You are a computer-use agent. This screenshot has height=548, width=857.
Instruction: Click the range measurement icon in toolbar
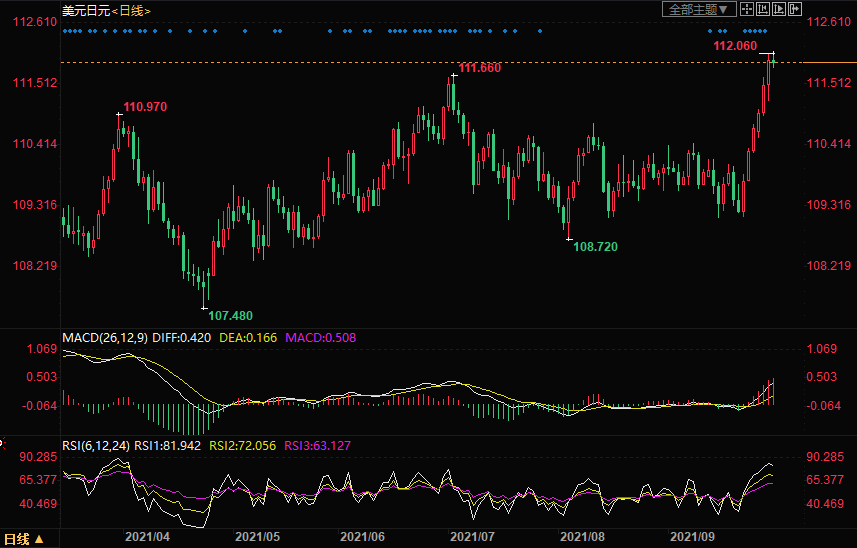coord(762,9)
